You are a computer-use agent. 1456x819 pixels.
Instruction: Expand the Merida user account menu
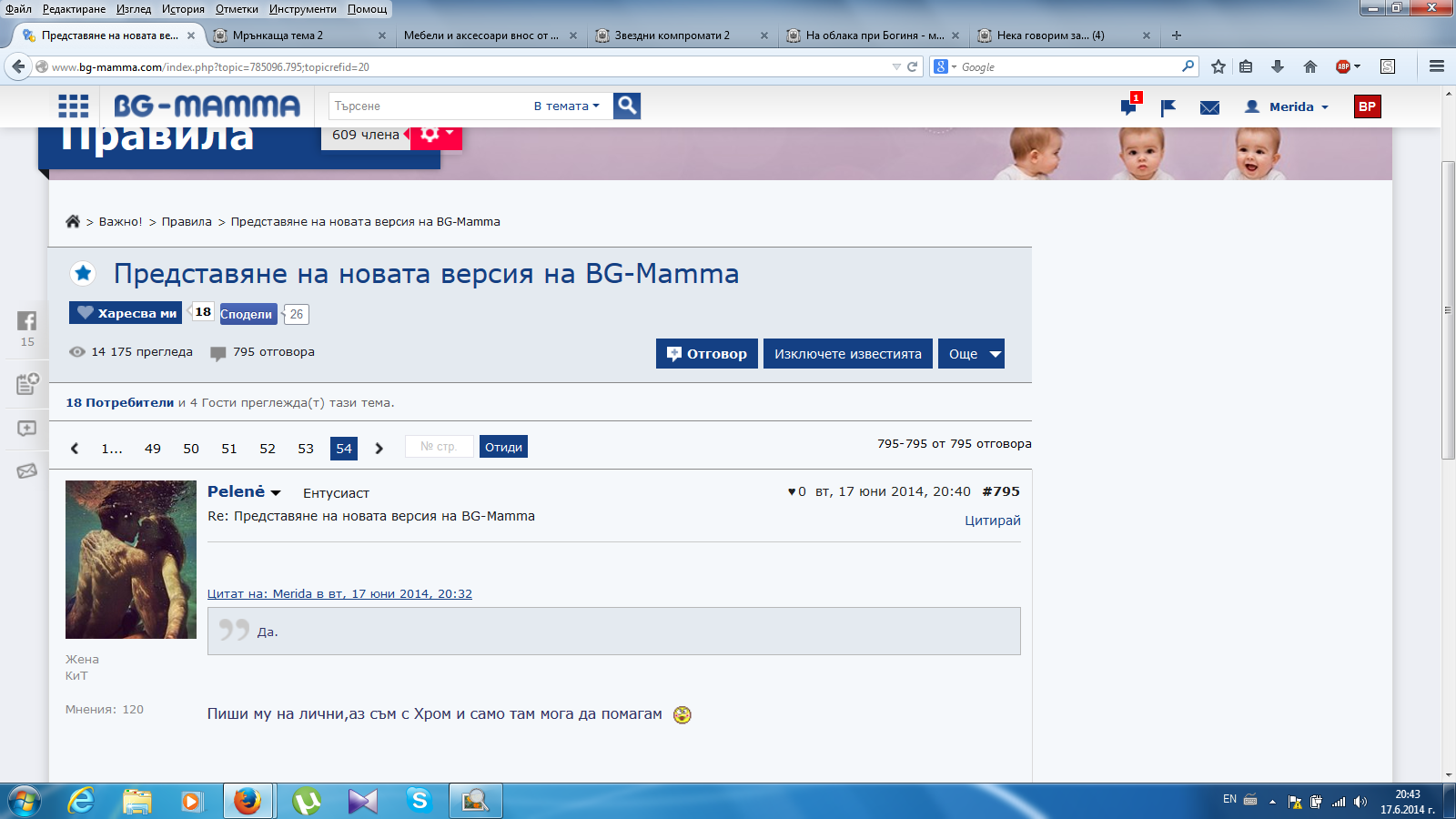click(x=1287, y=106)
